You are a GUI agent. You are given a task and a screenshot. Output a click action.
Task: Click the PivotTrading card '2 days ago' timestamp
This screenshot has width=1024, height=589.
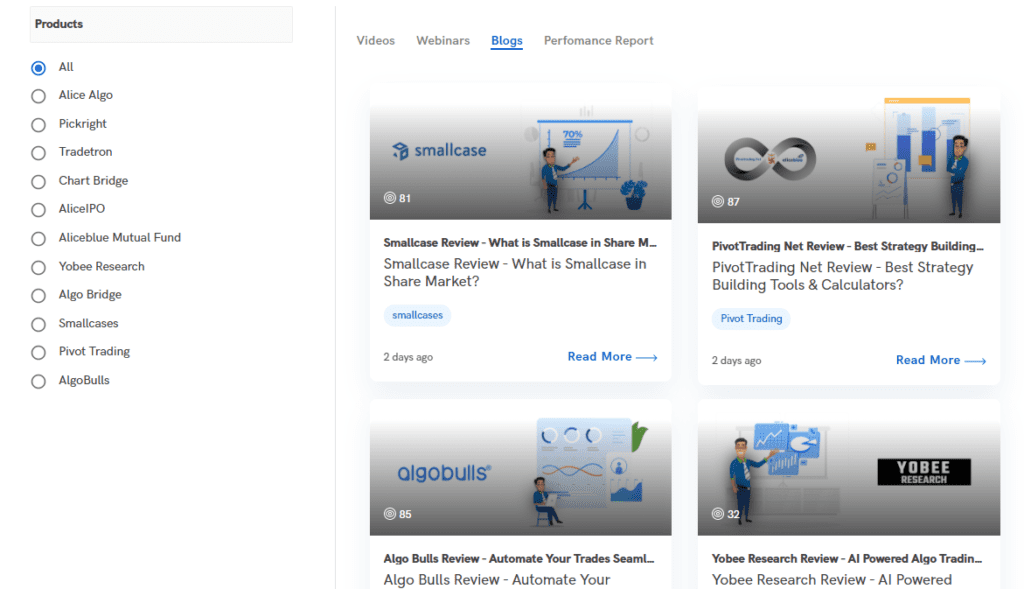[x=737, y=360]
